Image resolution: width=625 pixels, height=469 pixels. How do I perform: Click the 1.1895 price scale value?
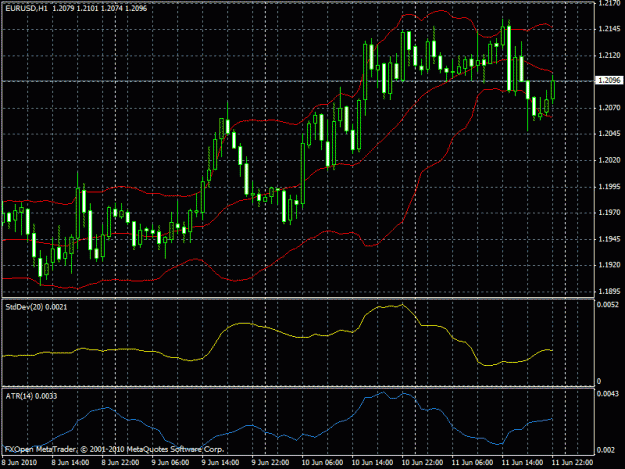609,292
